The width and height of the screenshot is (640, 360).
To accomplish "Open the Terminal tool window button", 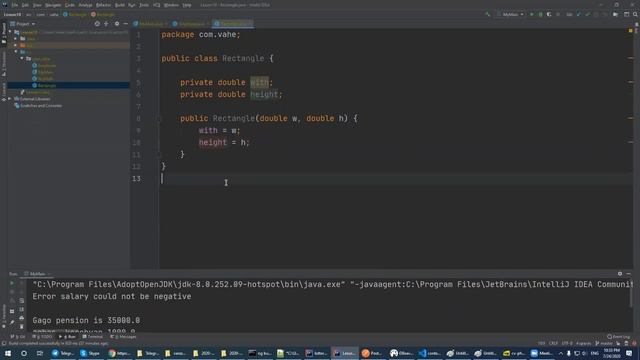I will 93,337.
